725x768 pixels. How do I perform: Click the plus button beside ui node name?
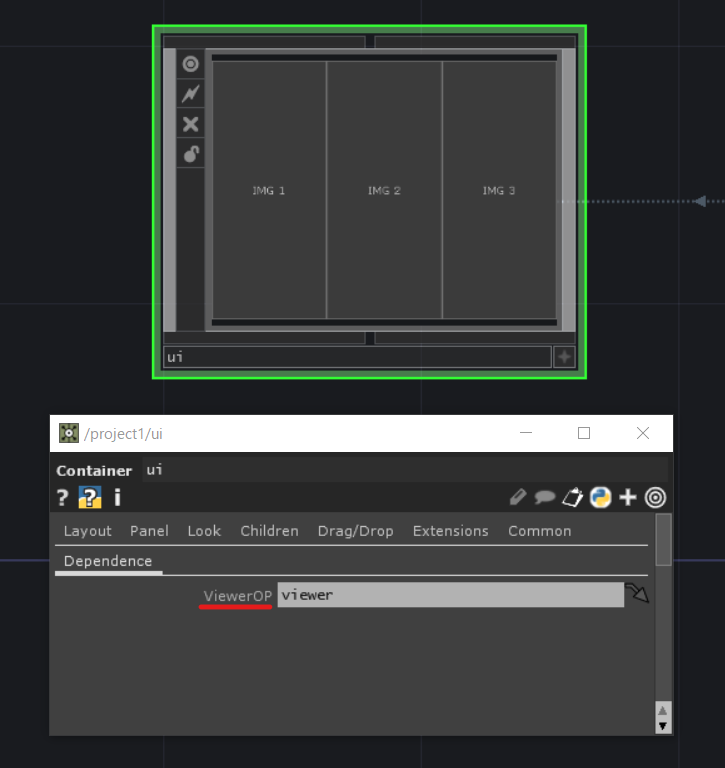[x=564, y=357]
